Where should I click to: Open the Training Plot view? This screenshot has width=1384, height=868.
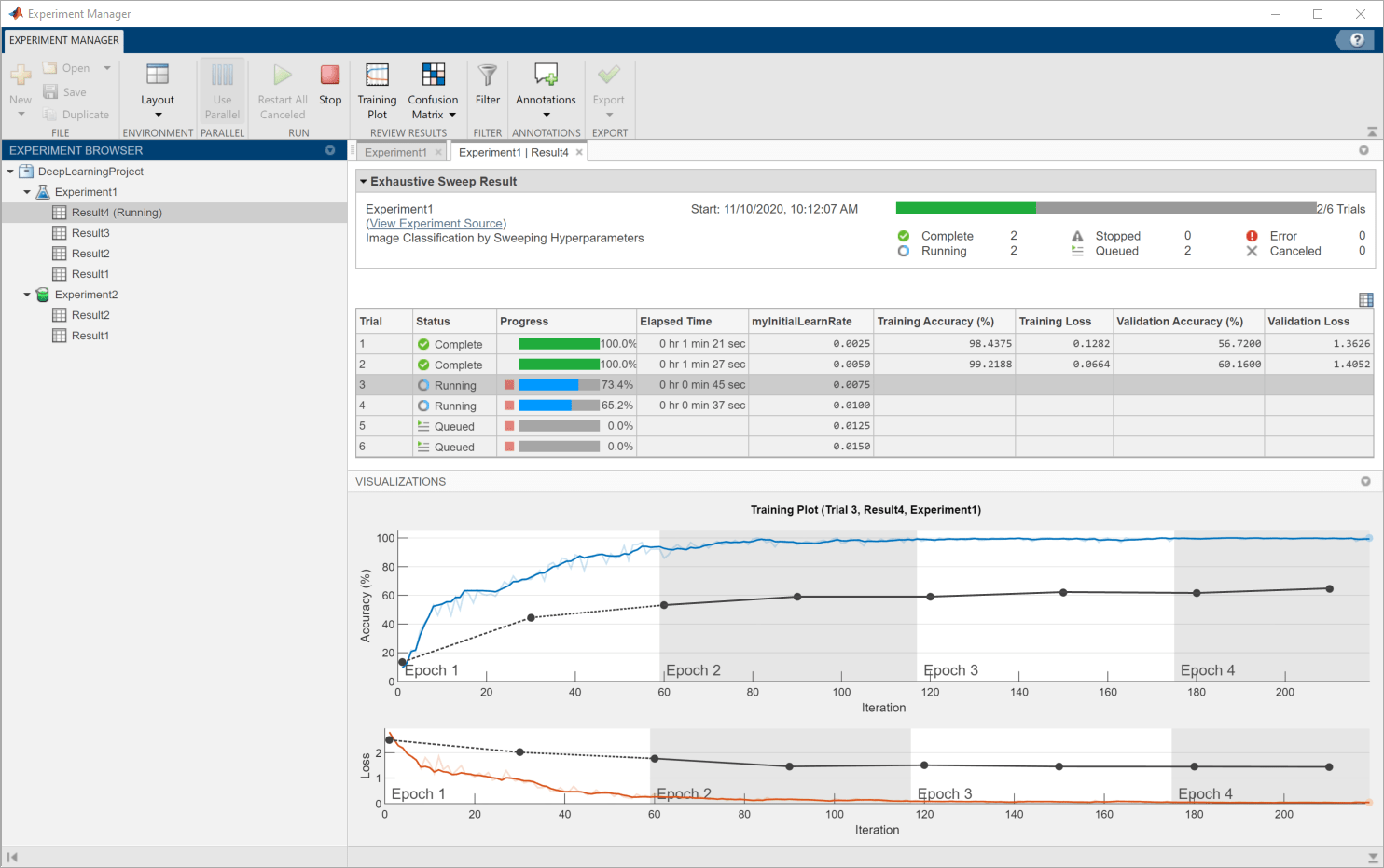(377, 90)
